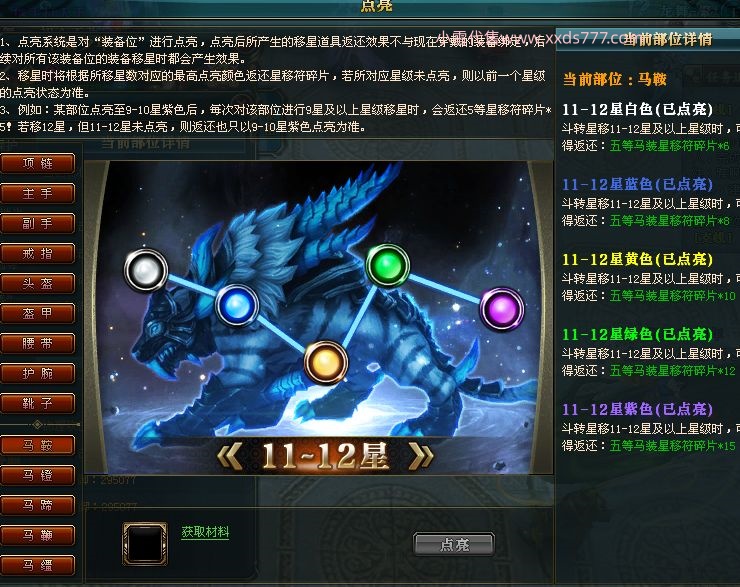This screenshot has height=587, width=740.
Task: Select the 项链 equipment tab
Action: pos(38,163)
